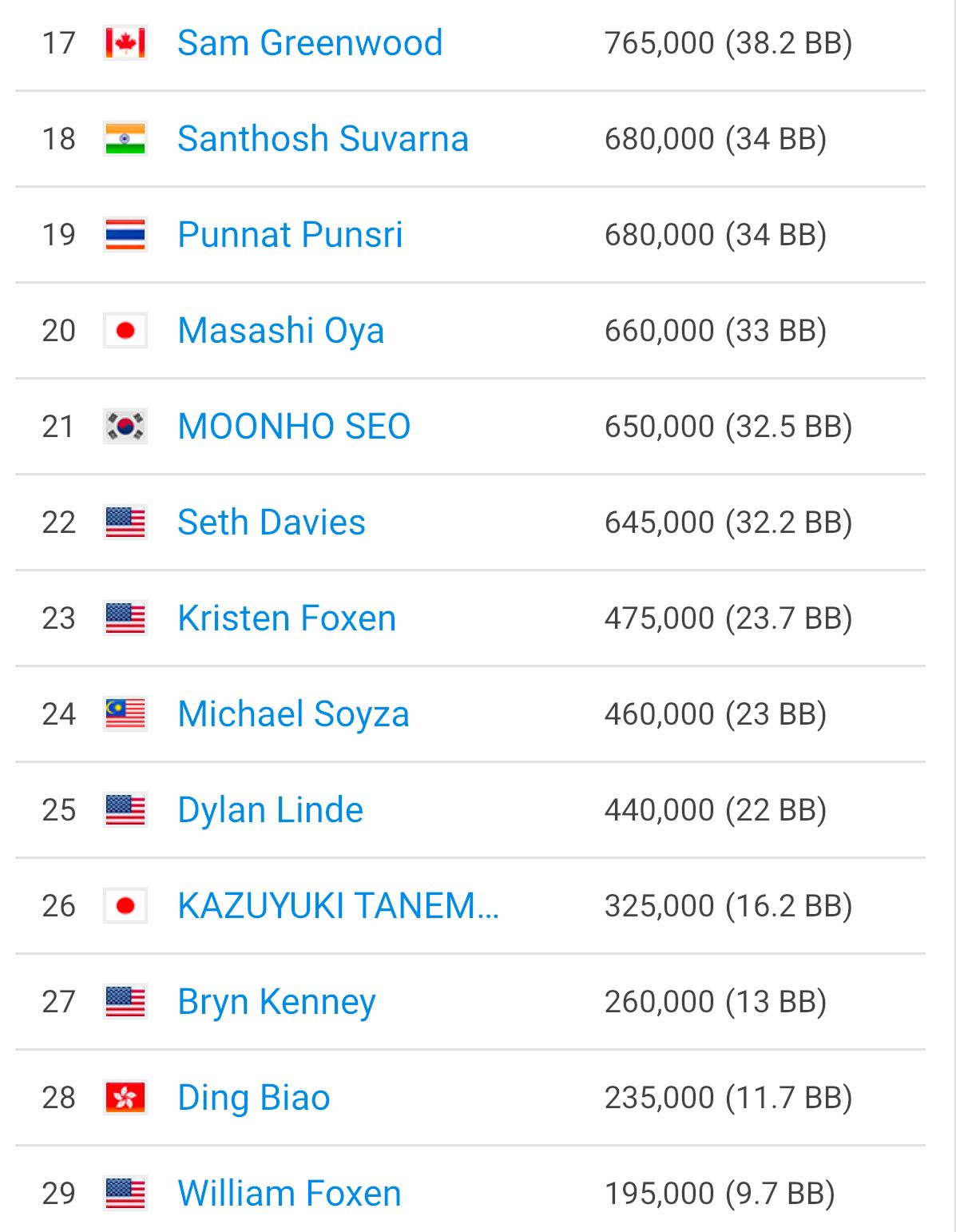The height and width of the screenshot is (1232, 956).
Task: Click the US flag beside Bryn Kenney
Action: pos(125,1002)
